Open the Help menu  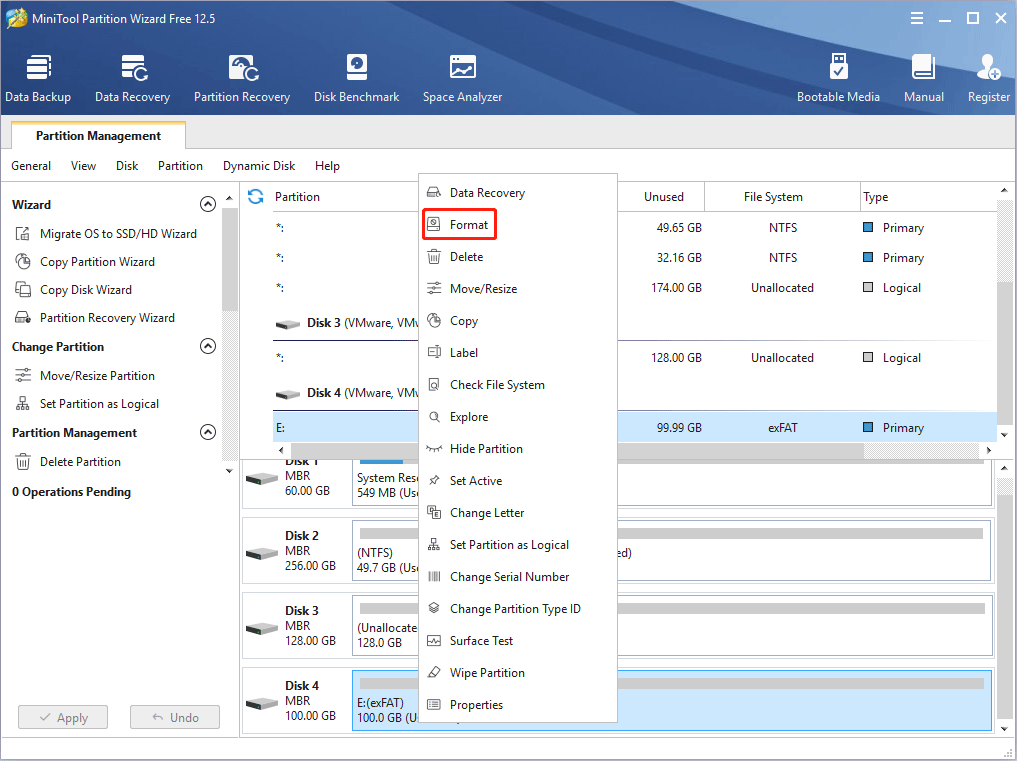pyautogui.click(x=328, y=166)
